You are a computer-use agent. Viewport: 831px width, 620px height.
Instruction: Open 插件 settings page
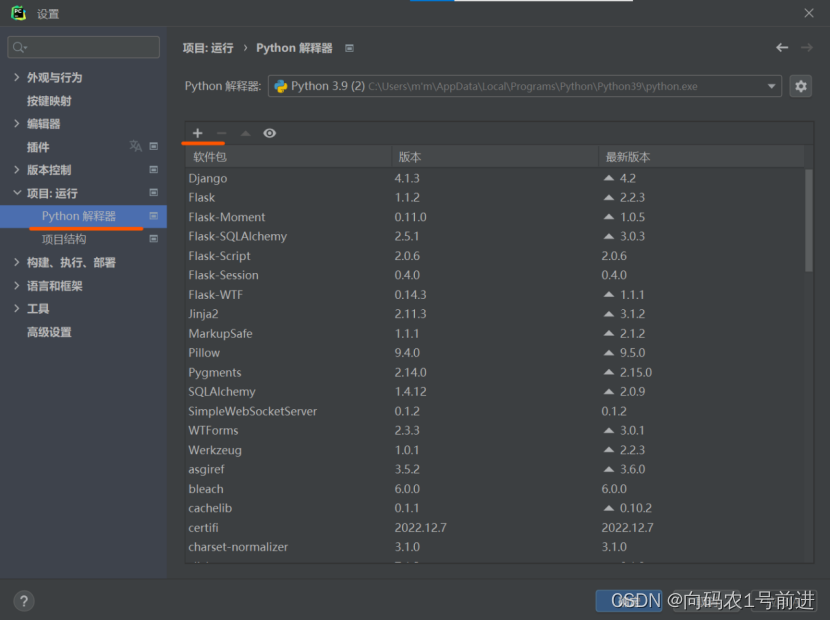coord(38,147)
